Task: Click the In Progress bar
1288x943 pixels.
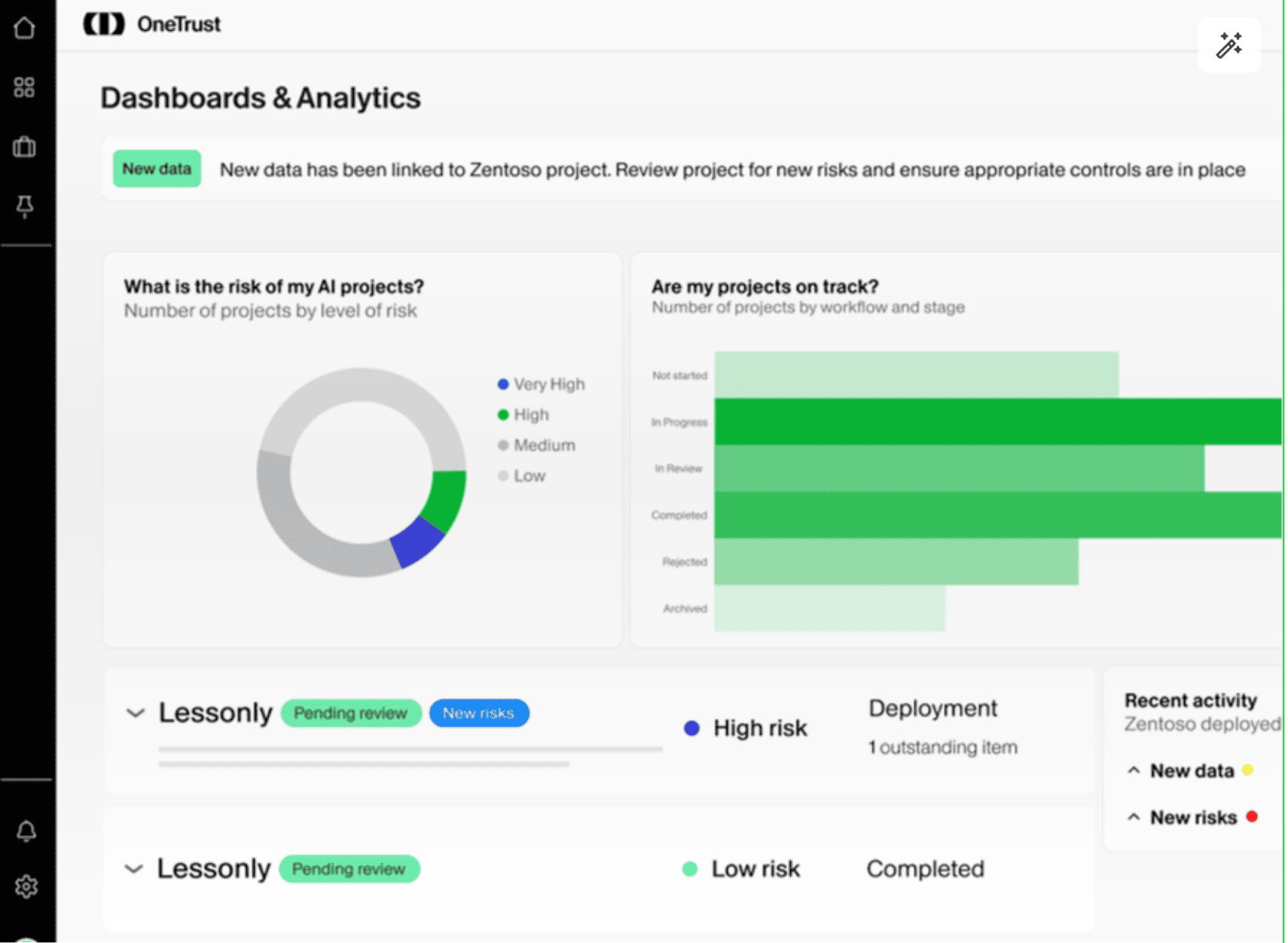Action: 998,422
